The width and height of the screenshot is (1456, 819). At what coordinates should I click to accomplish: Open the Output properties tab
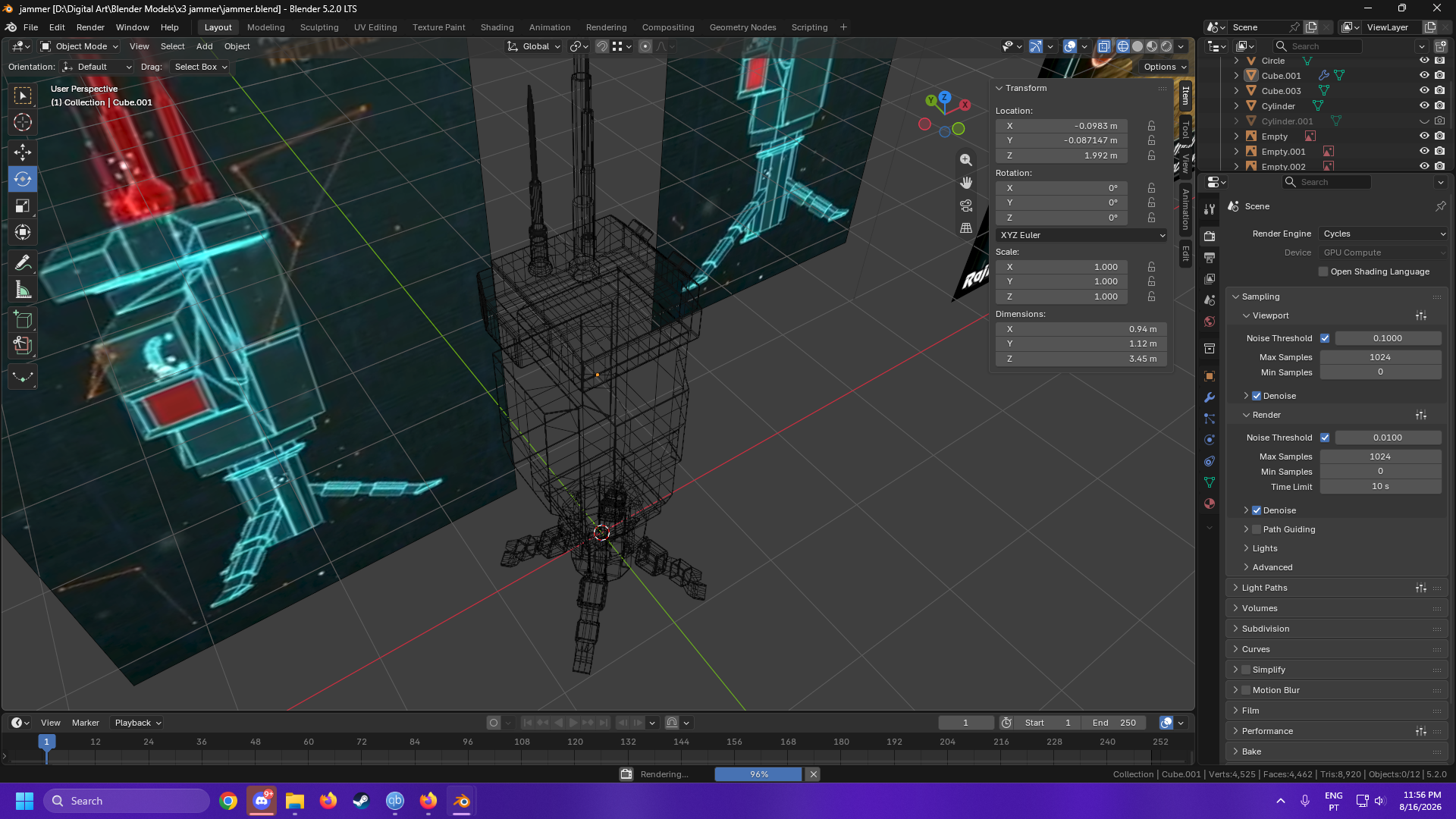1210,258
